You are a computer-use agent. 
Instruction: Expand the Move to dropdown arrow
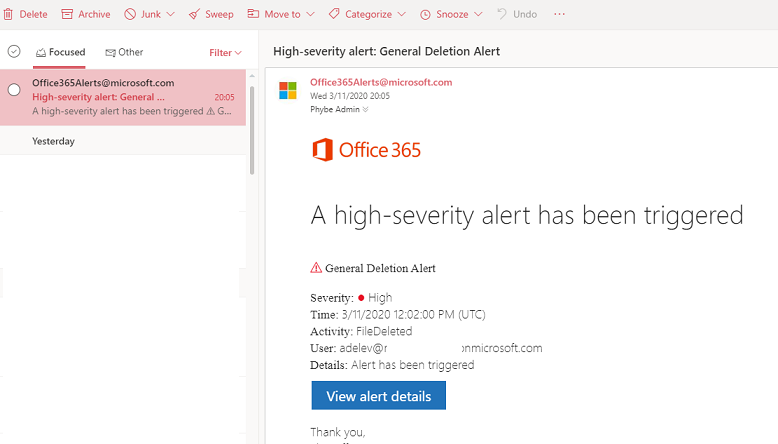pos(310,14)
